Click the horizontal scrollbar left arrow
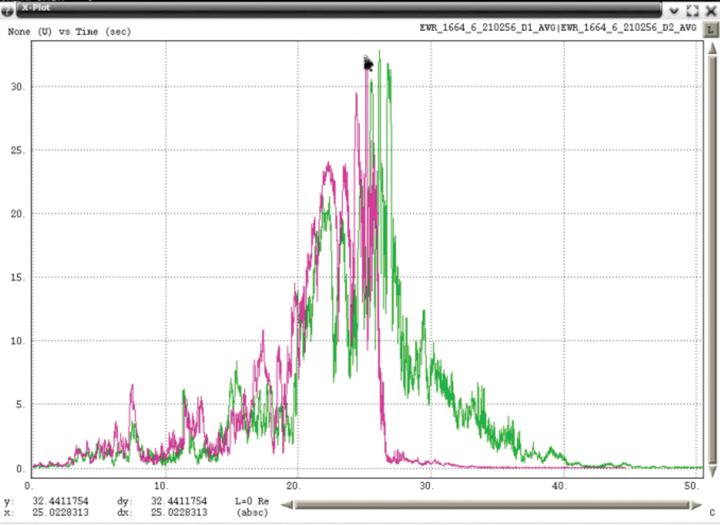This screenshot has width=720, height=525. click(287, 505)
